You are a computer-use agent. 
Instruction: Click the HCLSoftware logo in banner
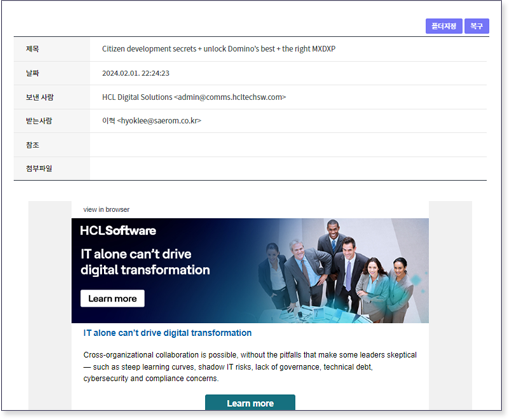[118, 231]
